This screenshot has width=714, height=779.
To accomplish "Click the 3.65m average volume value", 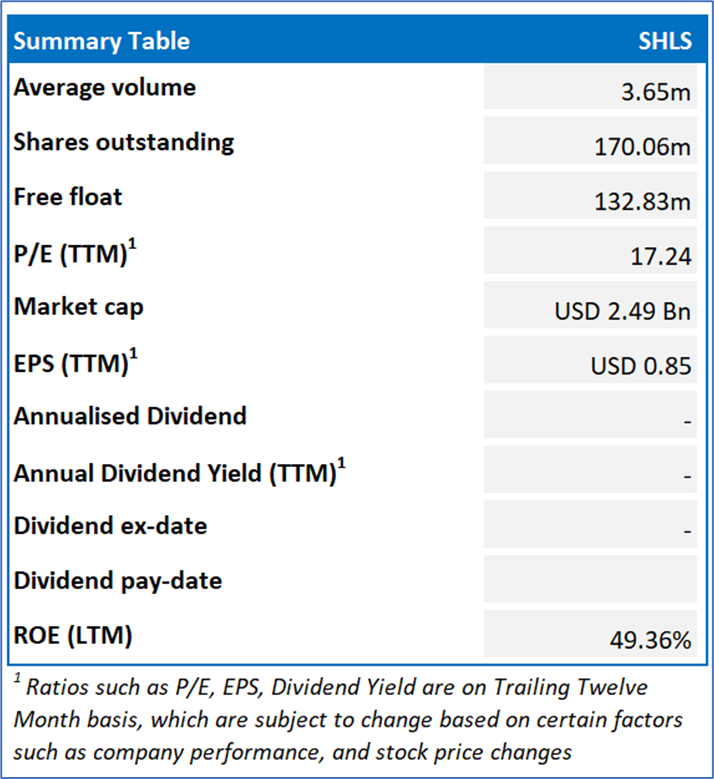I will (655, 93).
